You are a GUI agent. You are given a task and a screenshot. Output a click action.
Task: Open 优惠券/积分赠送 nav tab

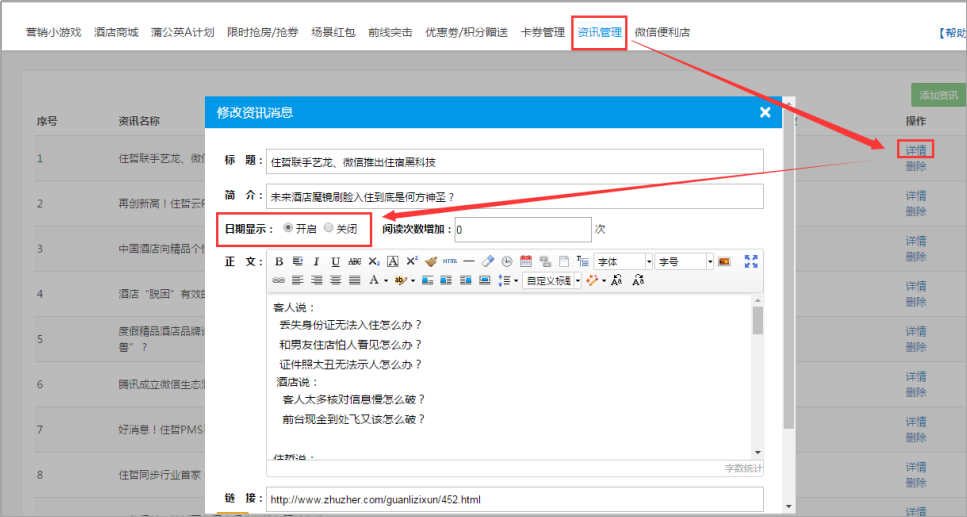tap(466, 32)
